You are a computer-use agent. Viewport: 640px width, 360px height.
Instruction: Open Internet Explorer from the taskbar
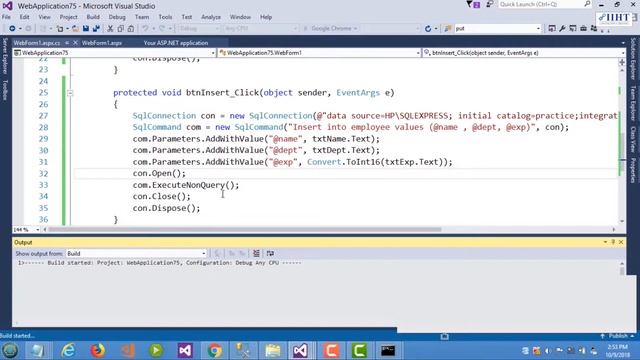[68, 351]
